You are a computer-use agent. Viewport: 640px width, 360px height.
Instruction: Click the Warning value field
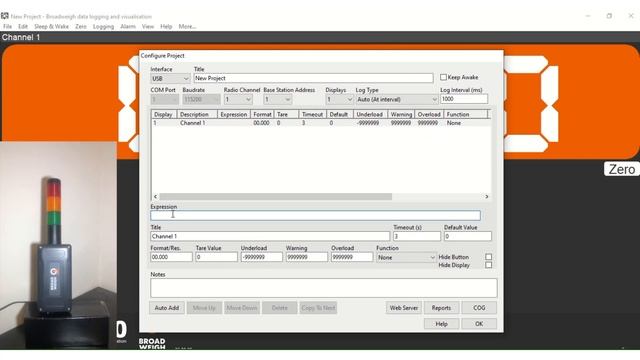(x=307, y=257)
